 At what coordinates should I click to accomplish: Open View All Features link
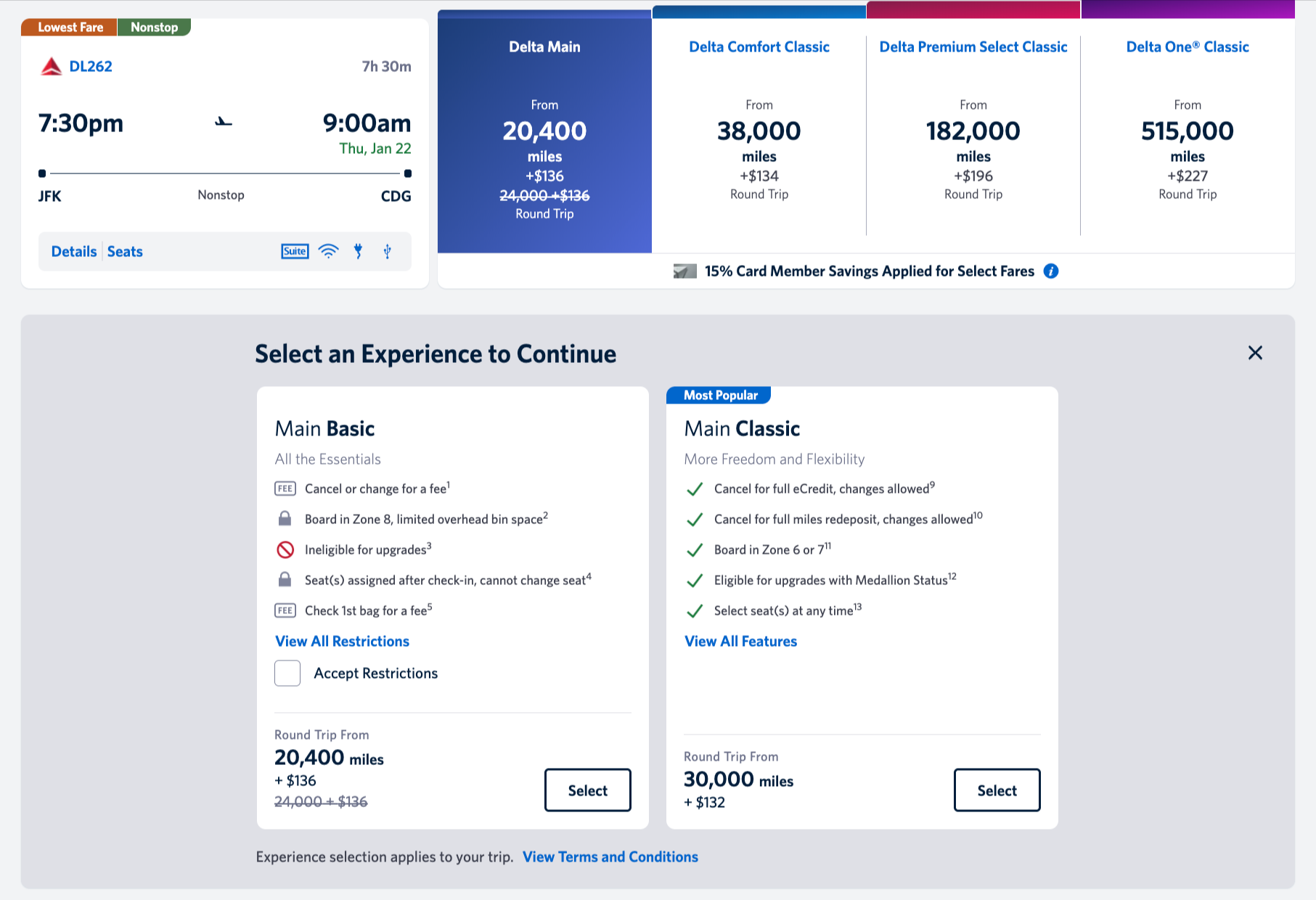coord(740,641)
